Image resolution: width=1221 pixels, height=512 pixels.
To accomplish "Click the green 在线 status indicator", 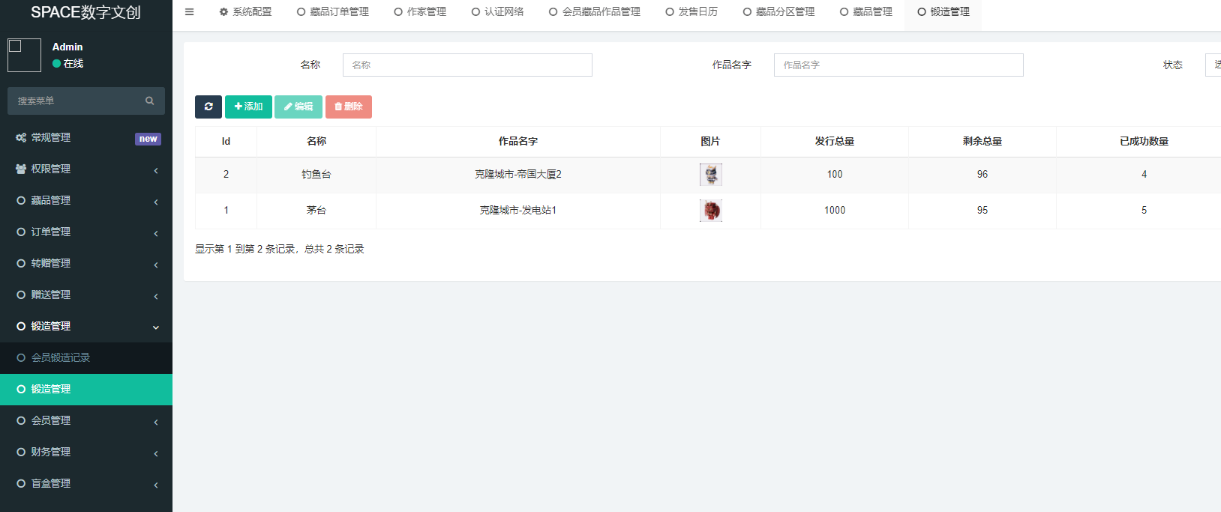I will point(67,63).
